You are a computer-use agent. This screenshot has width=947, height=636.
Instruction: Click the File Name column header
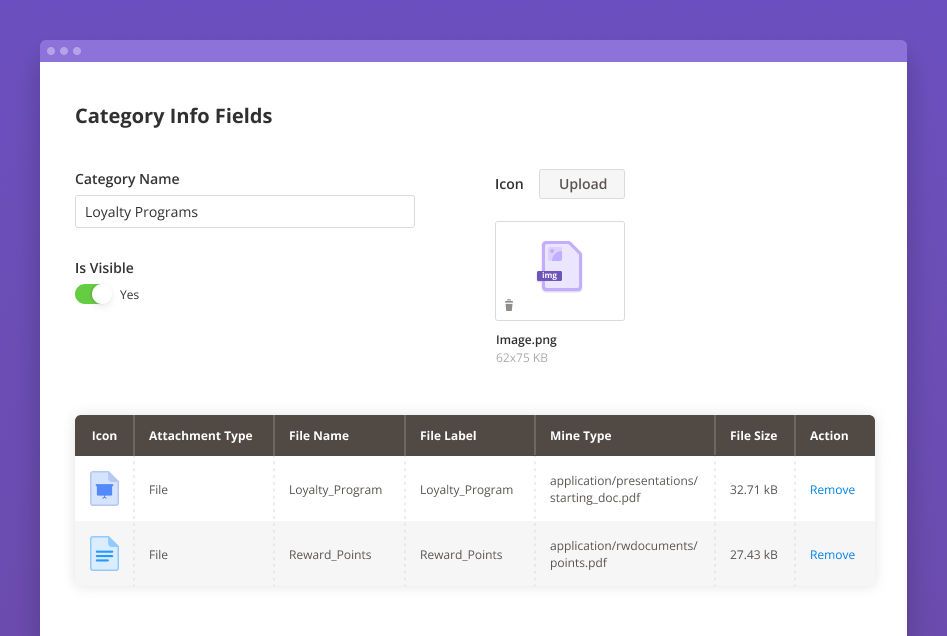pyautogui.click(x=318, y=436)
